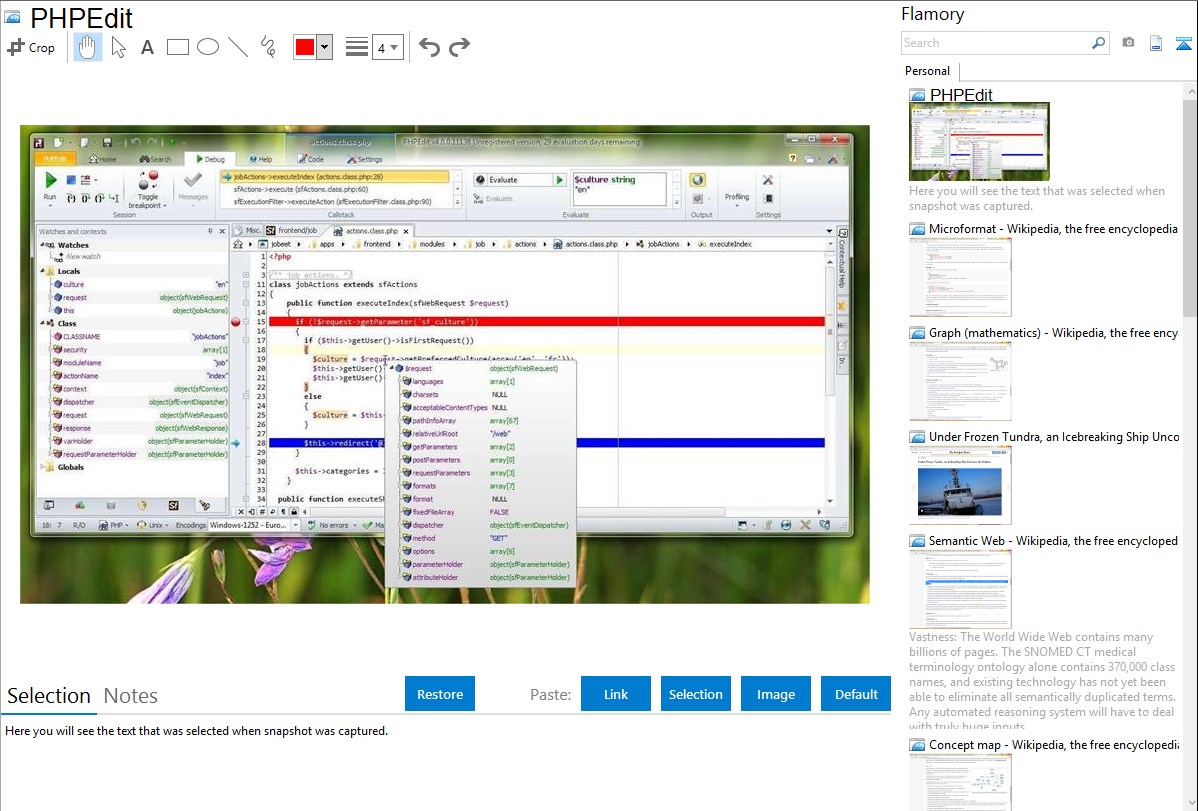
Task: Select the freehand scribble tool
Action: tap(268, 47)
